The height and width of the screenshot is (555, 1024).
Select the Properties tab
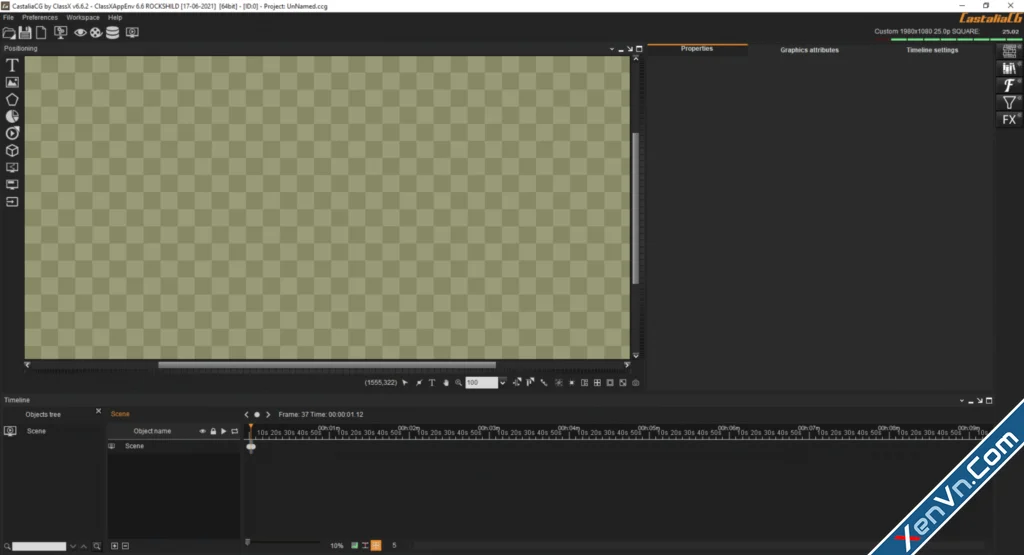coord(697,49)
